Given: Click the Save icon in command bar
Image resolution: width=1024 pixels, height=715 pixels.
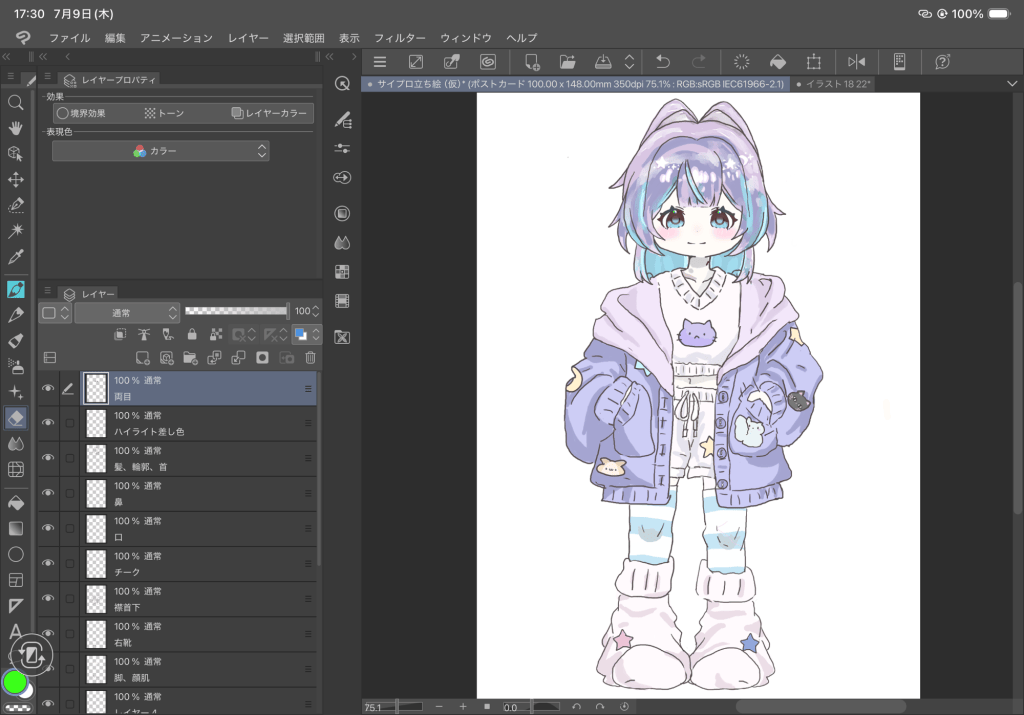Looking at the screenshot, I should [x=603, y=62].
